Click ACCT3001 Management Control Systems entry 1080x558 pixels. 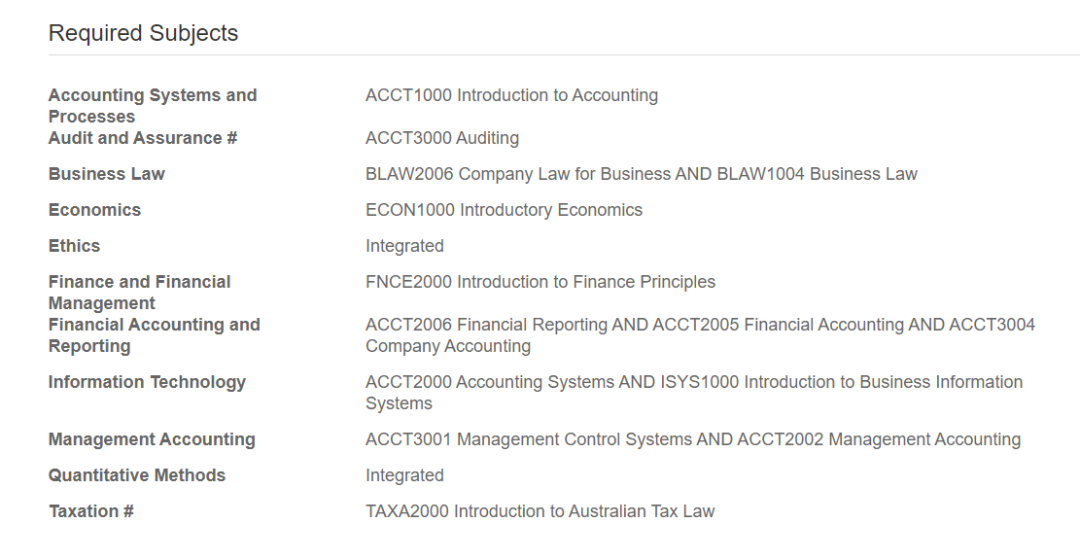tap(528, 439)
